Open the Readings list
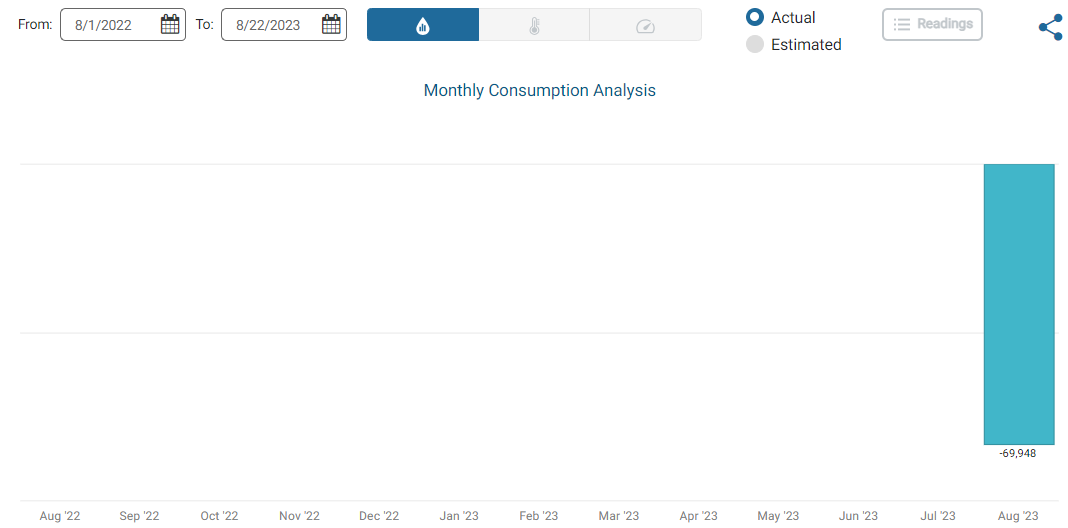 click(x=932, y=24)
